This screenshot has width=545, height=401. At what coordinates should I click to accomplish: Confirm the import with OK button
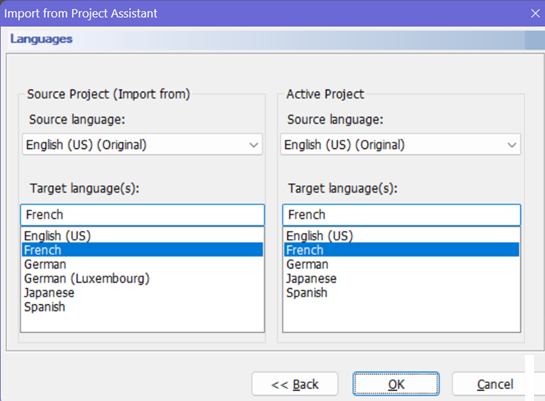click(396, 384)
